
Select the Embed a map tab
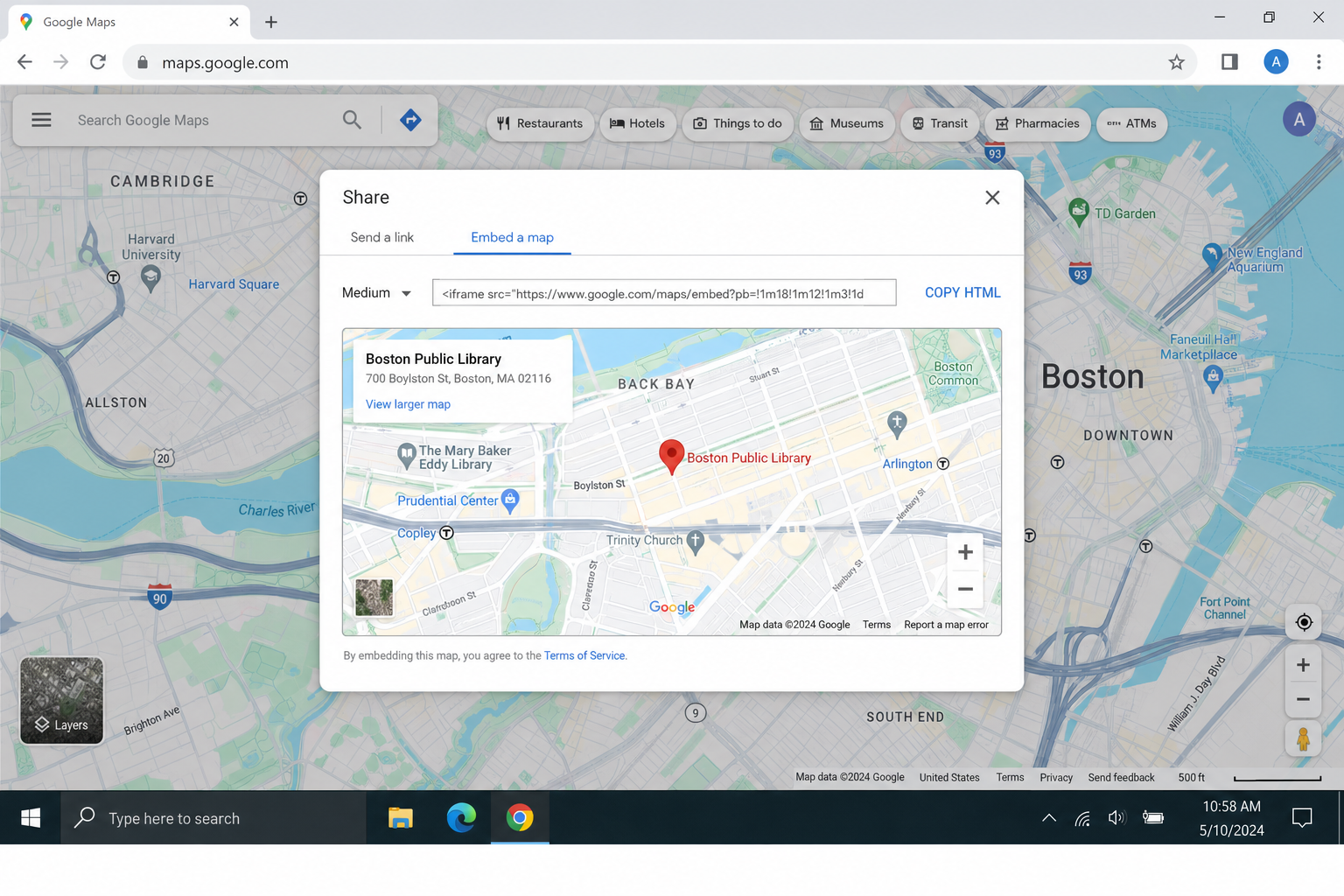[512, 237]
